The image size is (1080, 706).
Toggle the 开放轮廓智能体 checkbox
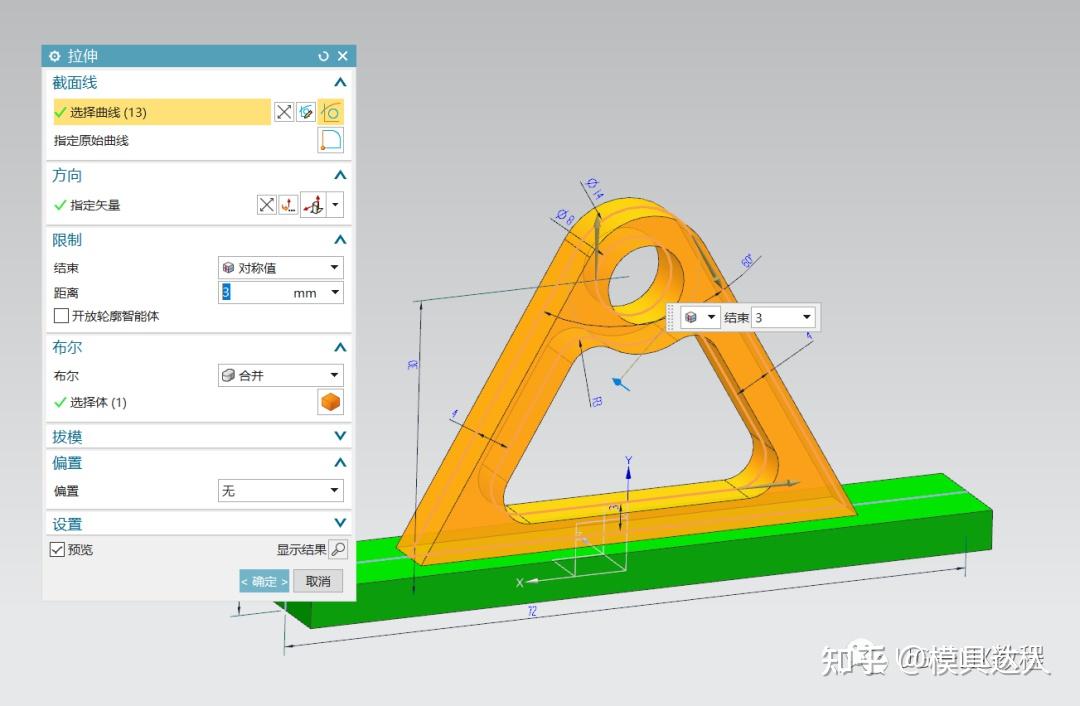tap(61, 315)
